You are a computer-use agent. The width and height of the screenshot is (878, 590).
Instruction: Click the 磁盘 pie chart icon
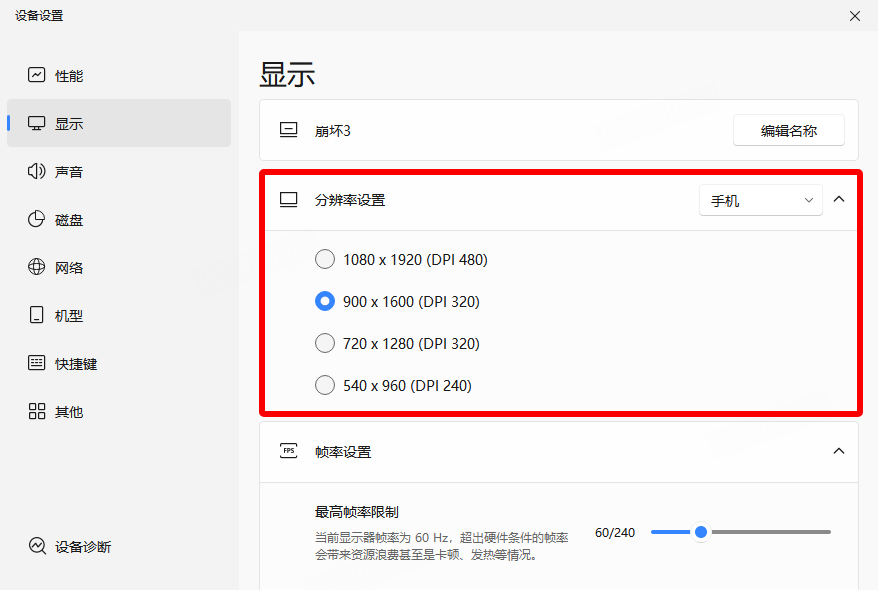(x=37, y=220)
